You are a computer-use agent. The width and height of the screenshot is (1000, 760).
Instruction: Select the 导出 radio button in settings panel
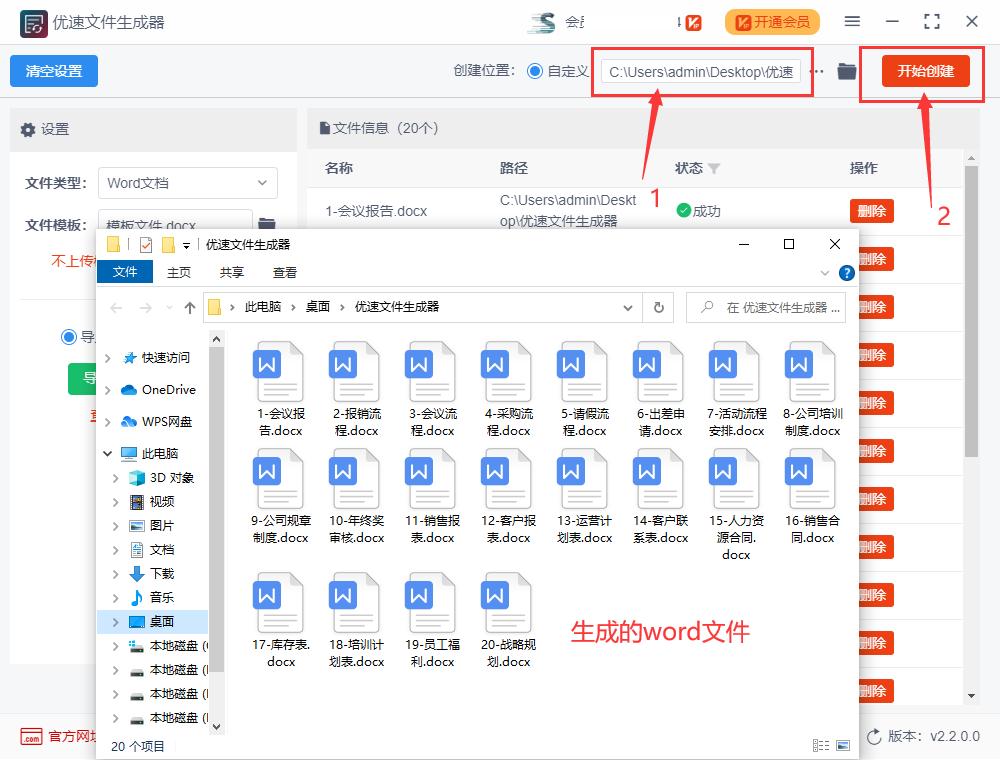(x=68, y=335)
